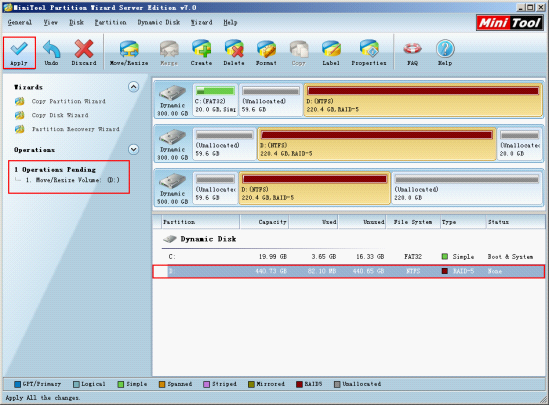This screenshot has width=550, height=406.
Task: Sort by the Partition column header
Action: click(200, 222)
